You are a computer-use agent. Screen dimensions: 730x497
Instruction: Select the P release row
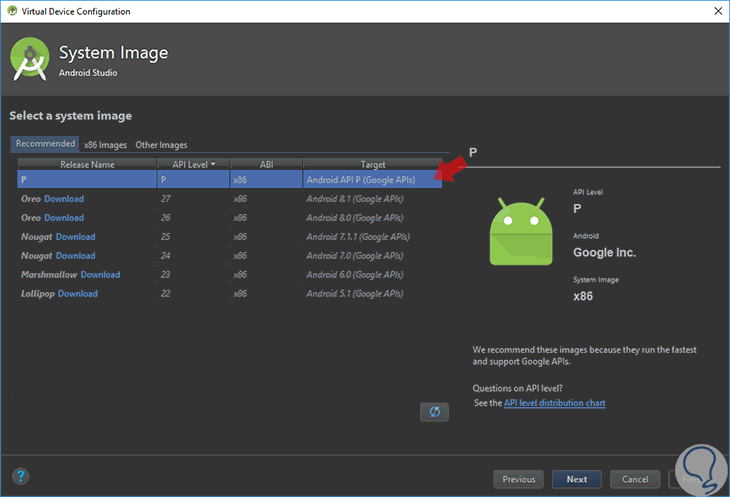[x=230, y=180]
